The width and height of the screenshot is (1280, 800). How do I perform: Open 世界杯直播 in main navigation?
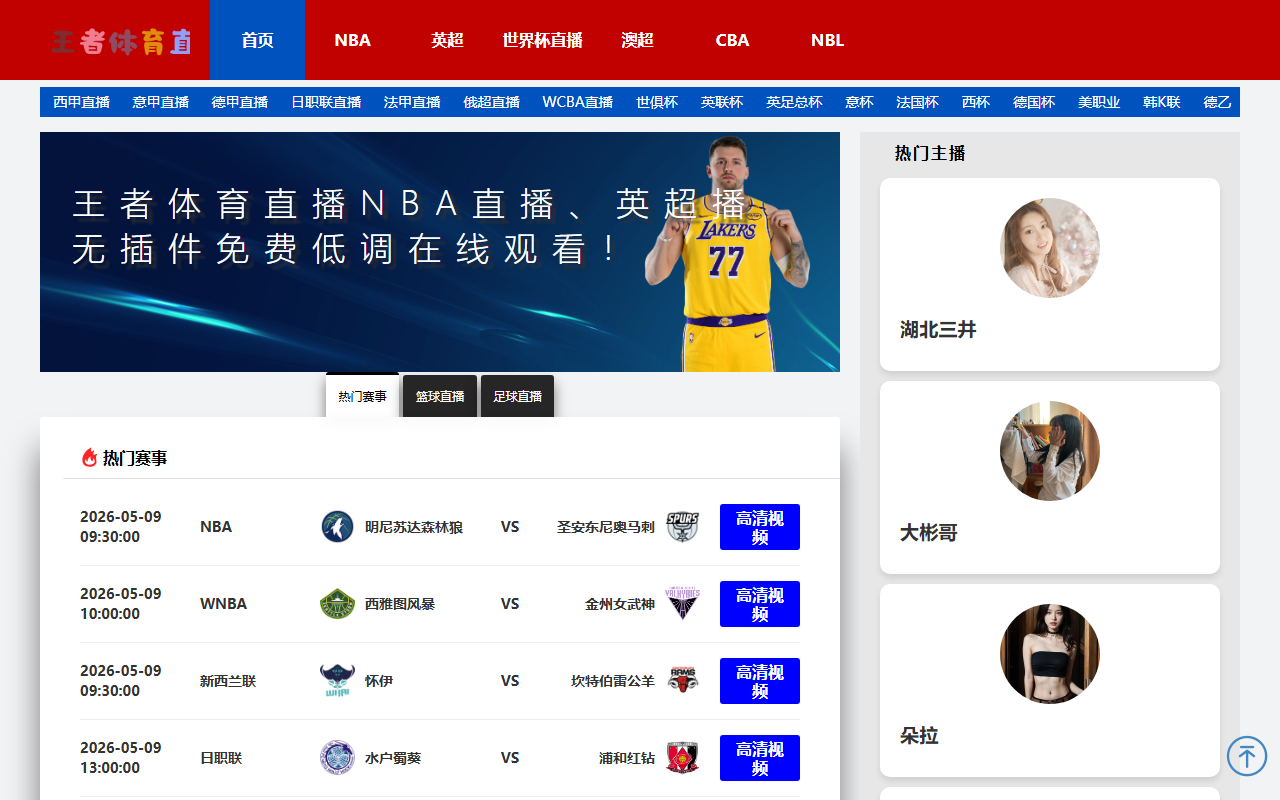pyautogui.click(x=542, y=40)
